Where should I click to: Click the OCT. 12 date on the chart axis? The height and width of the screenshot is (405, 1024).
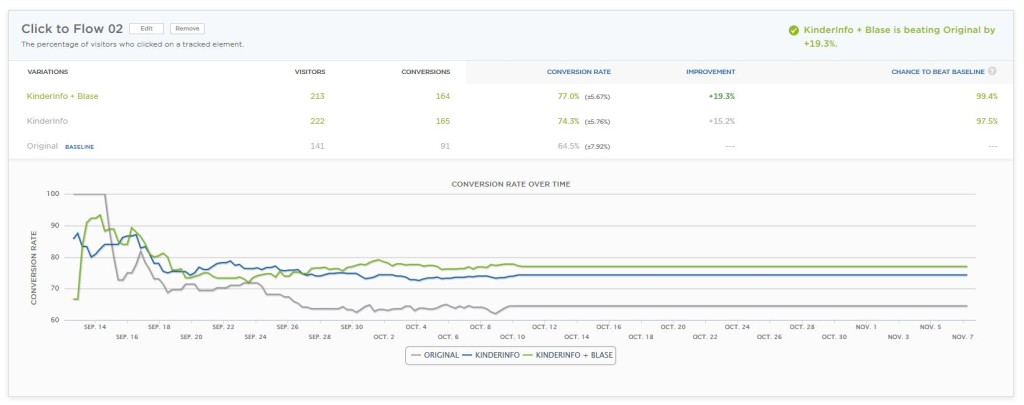[x=545, y=326]
